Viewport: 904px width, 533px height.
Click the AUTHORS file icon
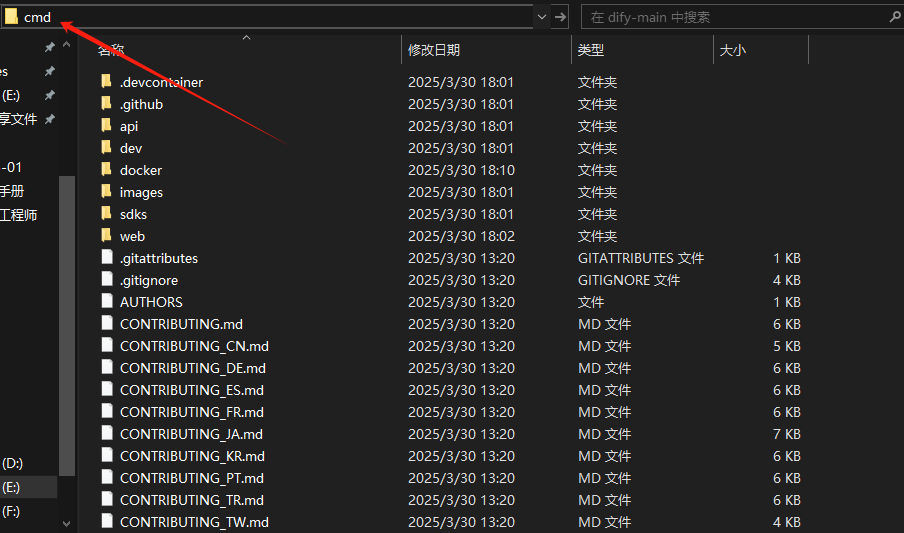point(107,302)
